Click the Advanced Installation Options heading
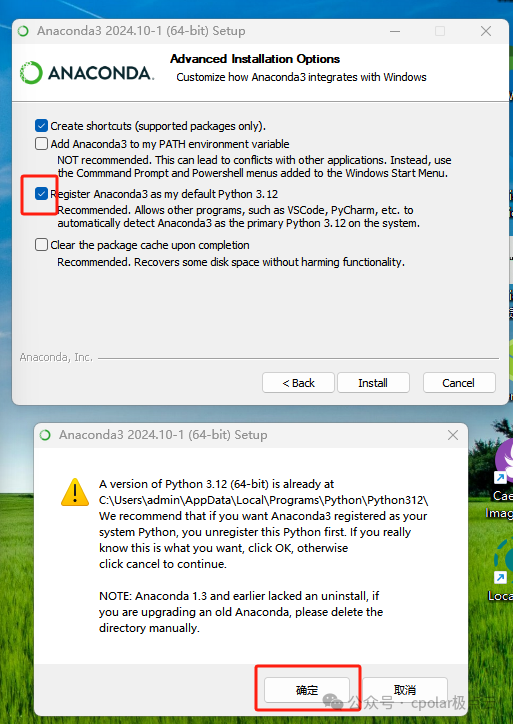 pyautogui.click(x=255, y=59)
